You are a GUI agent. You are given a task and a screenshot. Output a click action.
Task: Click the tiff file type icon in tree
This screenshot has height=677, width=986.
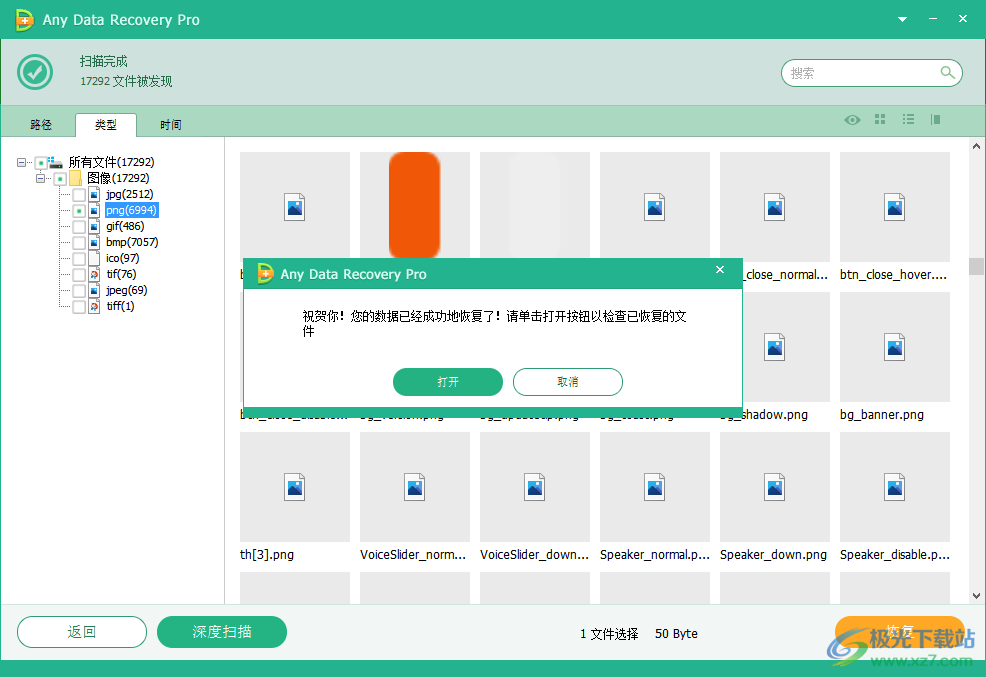(x=94, y=306)
